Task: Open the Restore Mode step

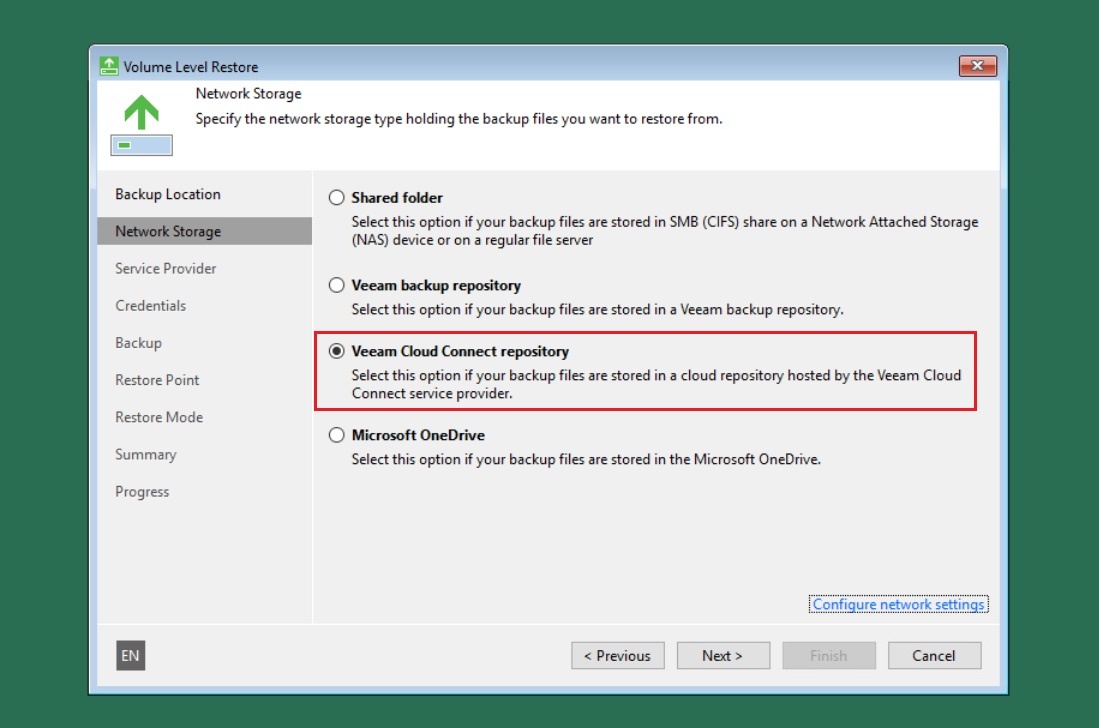Action: tap(159, 417)
